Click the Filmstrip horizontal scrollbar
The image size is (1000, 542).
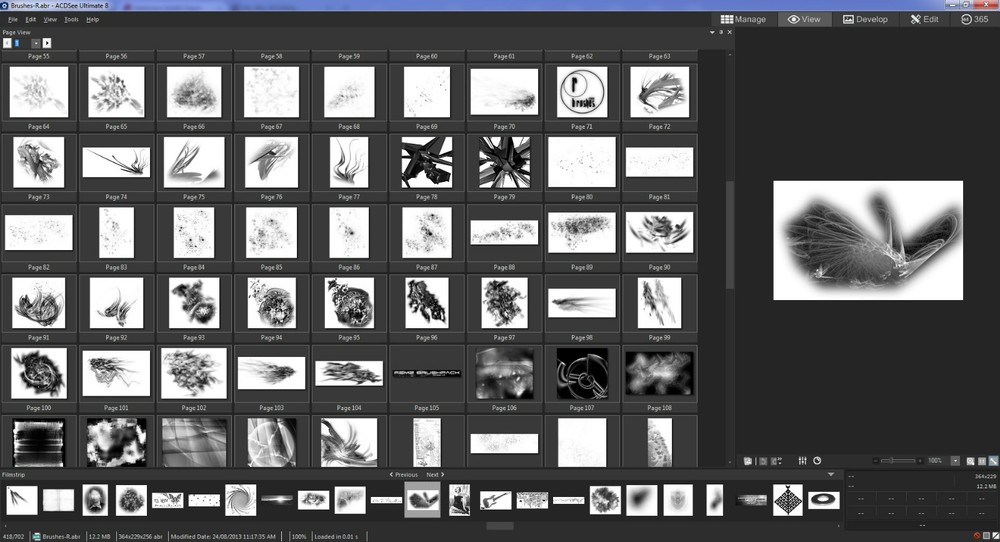point(500,526)
